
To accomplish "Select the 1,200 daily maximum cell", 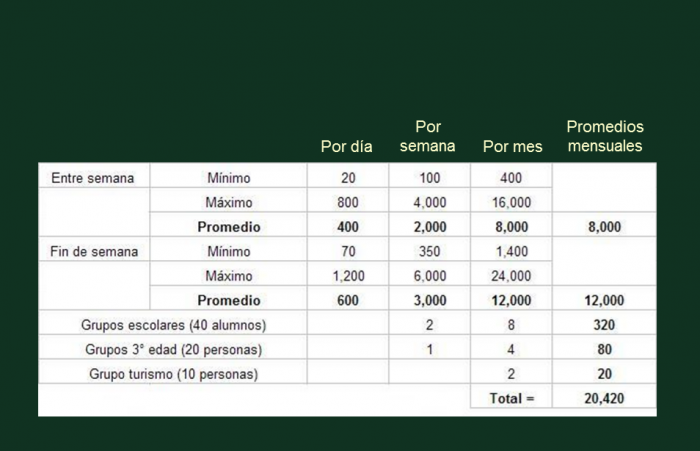I will [346, 276].
